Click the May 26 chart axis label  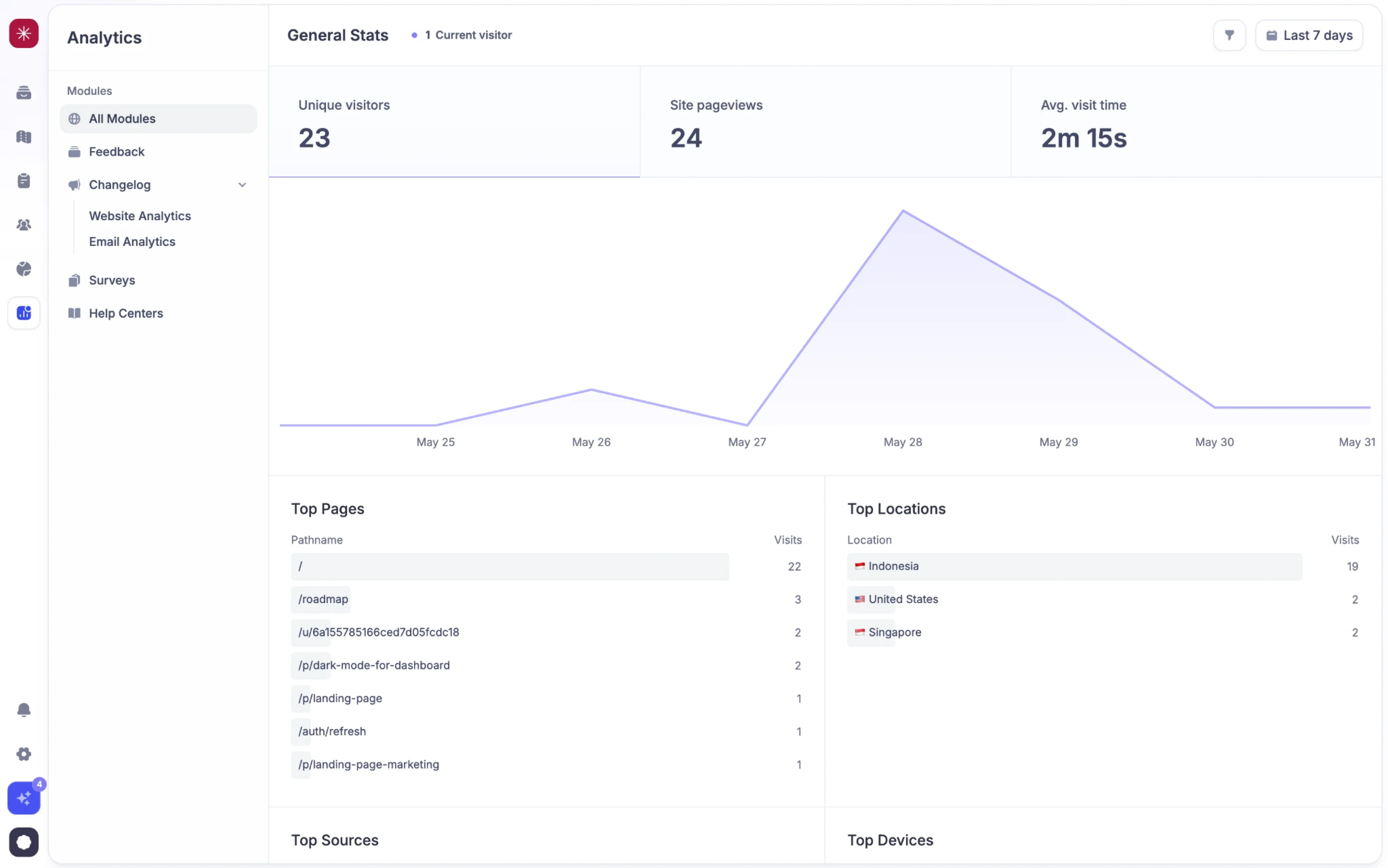(x=591, y=442)
